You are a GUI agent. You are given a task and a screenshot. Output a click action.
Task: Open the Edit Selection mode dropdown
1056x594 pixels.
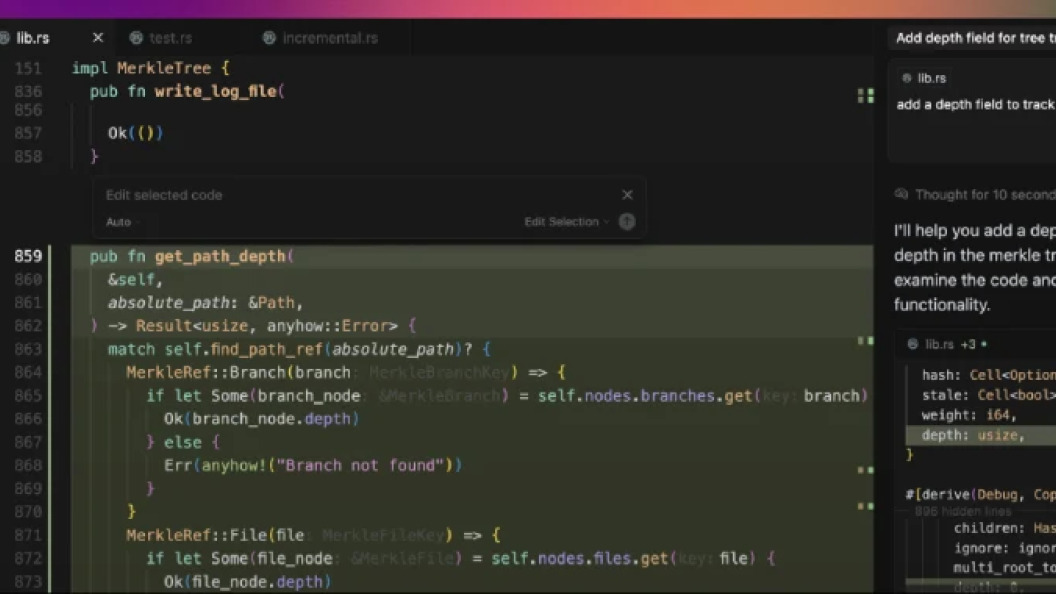click(x=566, y=222)
